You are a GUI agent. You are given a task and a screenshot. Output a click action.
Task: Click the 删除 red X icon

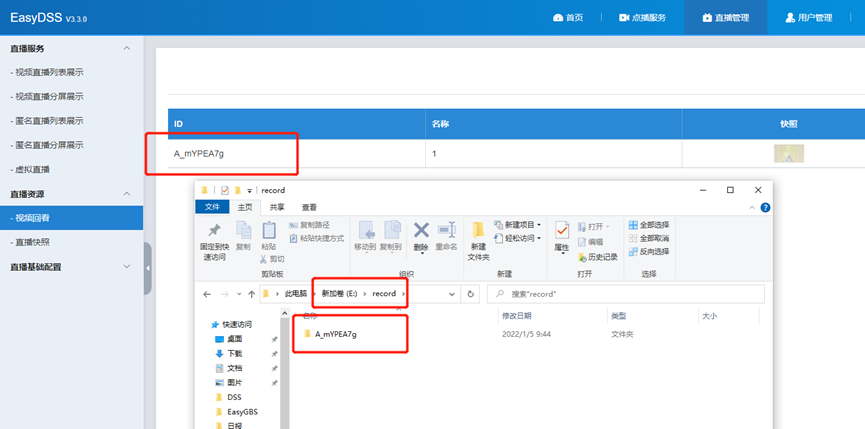(x=421, y=230)
